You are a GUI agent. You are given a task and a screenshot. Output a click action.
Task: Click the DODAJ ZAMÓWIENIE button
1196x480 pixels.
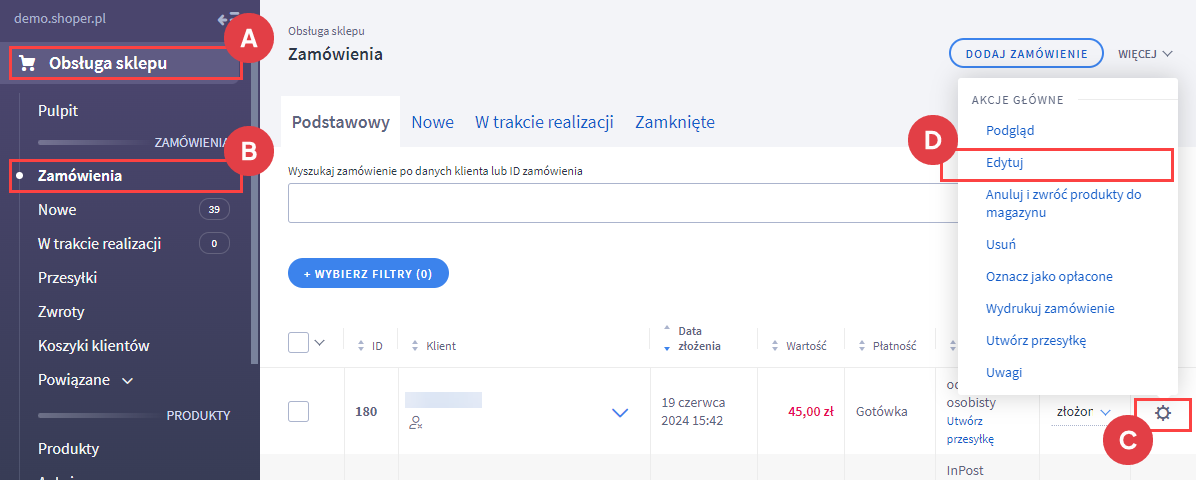tap(1025, 53)
